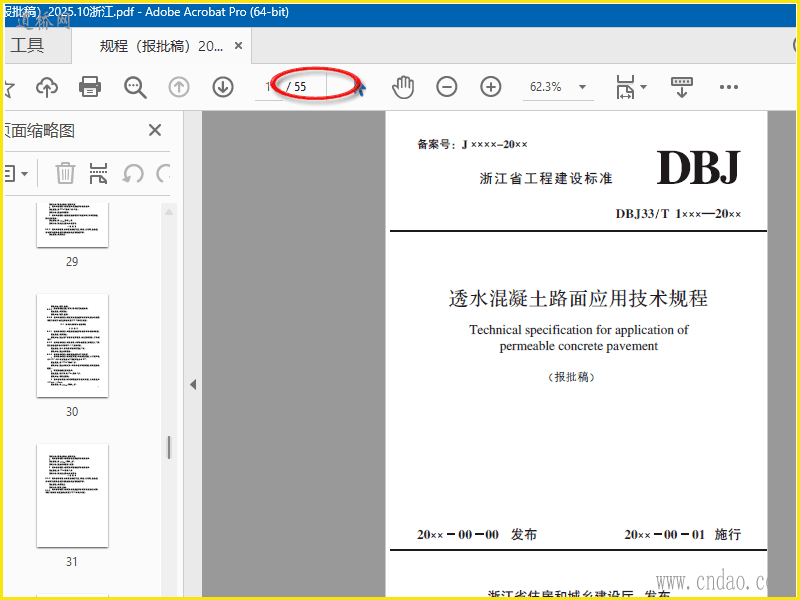Select the 规程（报批稿）document tab

[161, 46]
